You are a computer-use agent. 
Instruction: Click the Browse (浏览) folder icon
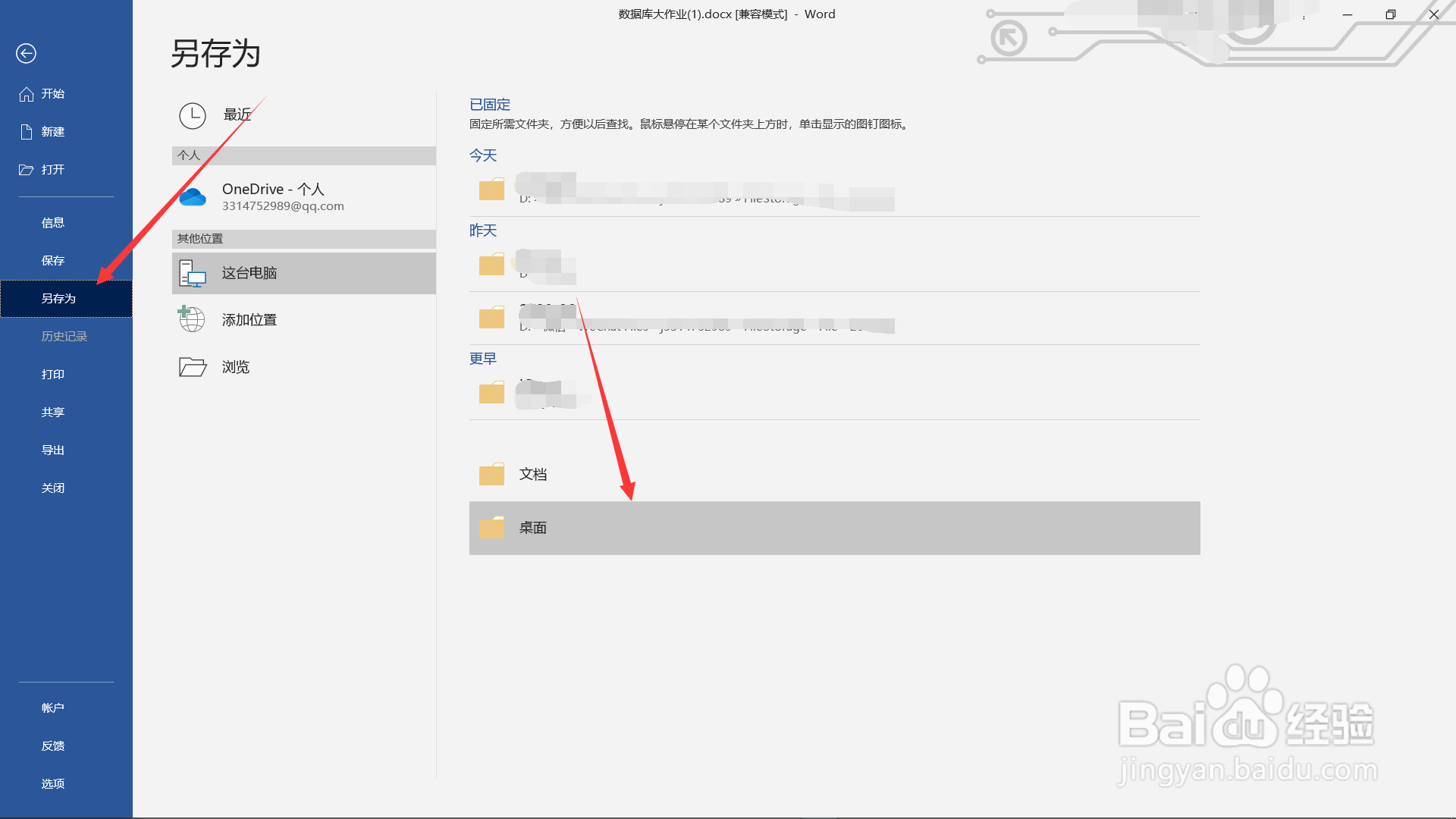[x=193, y=367]
